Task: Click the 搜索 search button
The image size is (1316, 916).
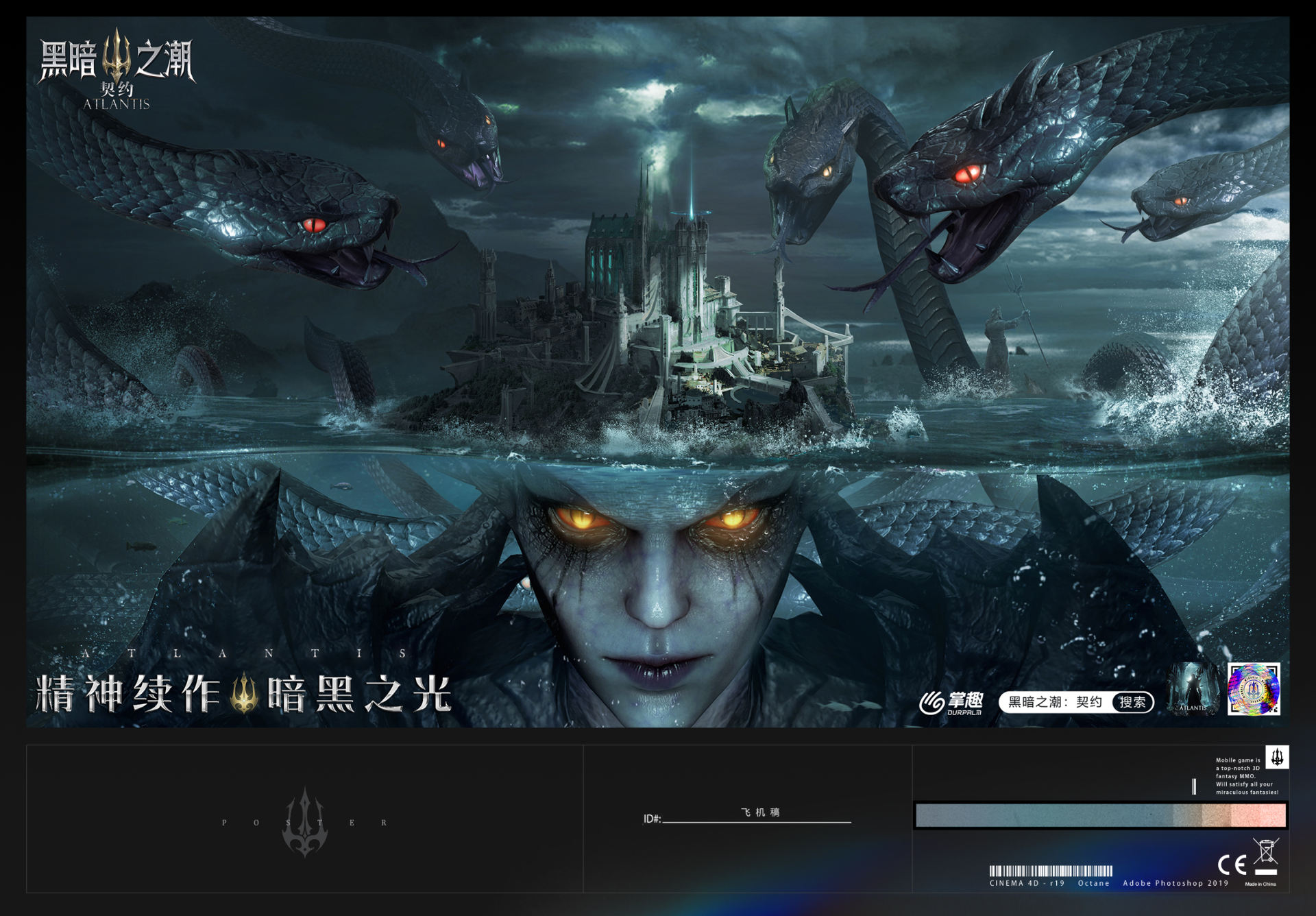Action: click(x=1132, y=702)
